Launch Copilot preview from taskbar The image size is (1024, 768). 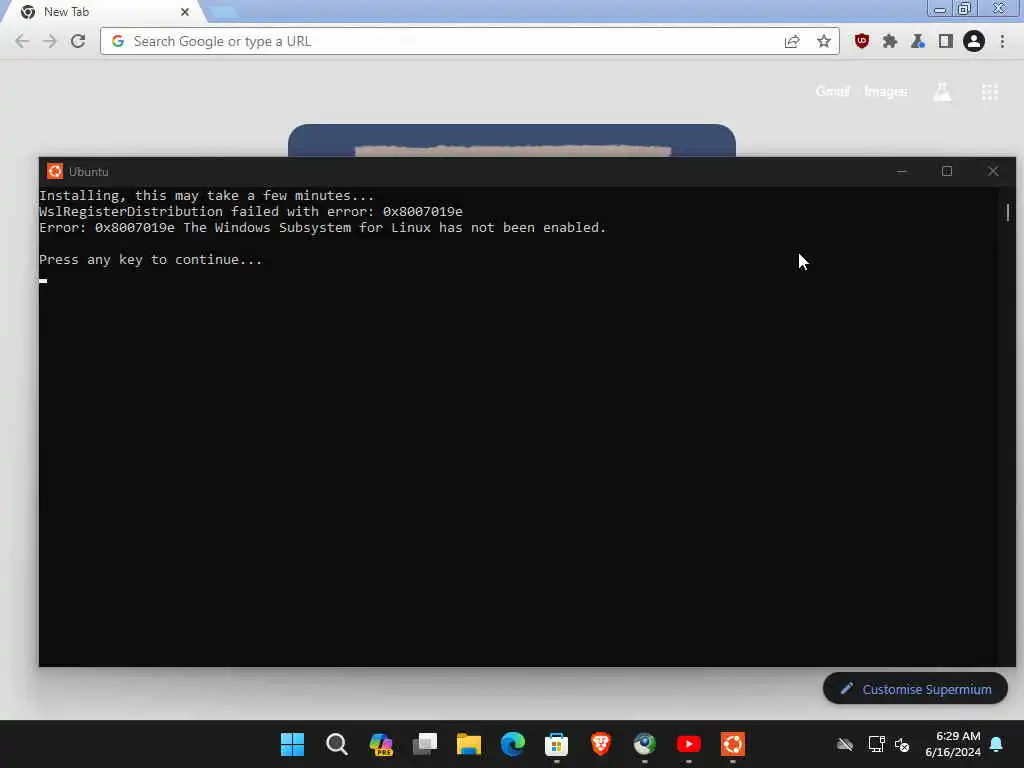pyautogui.click(x=380, y=744)
